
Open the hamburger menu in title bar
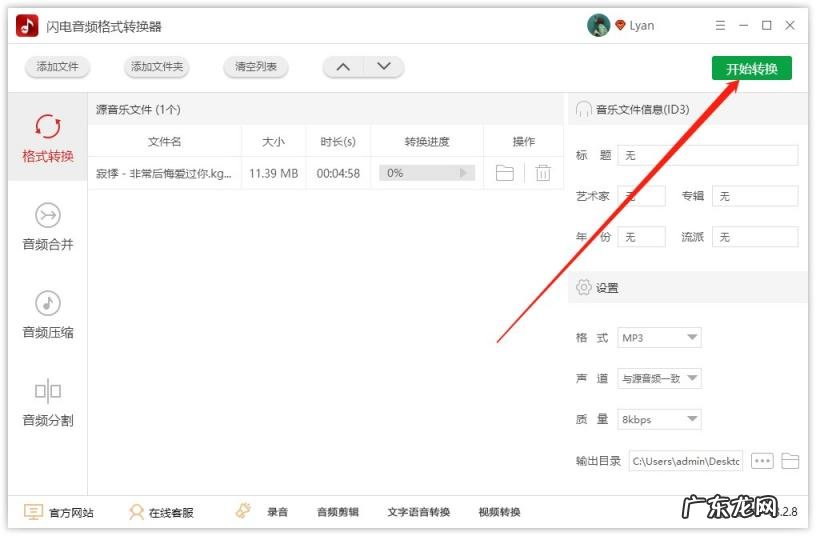click(720, 25)
